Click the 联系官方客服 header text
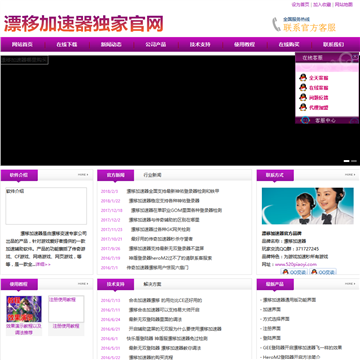The height and width of the screenshot is (360, 360). pyautogui.click(x=309, y=28)
